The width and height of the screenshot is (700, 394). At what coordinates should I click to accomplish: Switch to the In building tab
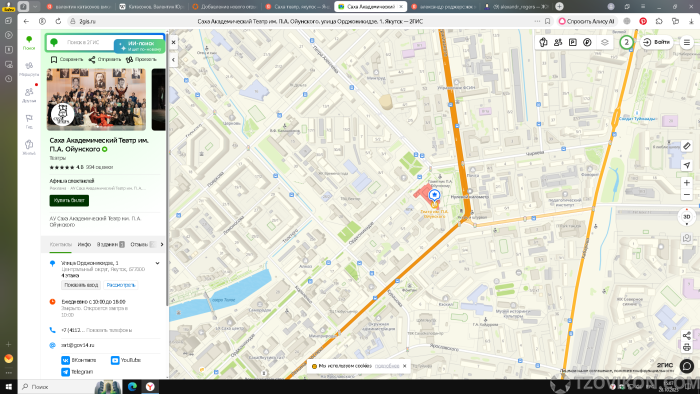tap(110, 245)
